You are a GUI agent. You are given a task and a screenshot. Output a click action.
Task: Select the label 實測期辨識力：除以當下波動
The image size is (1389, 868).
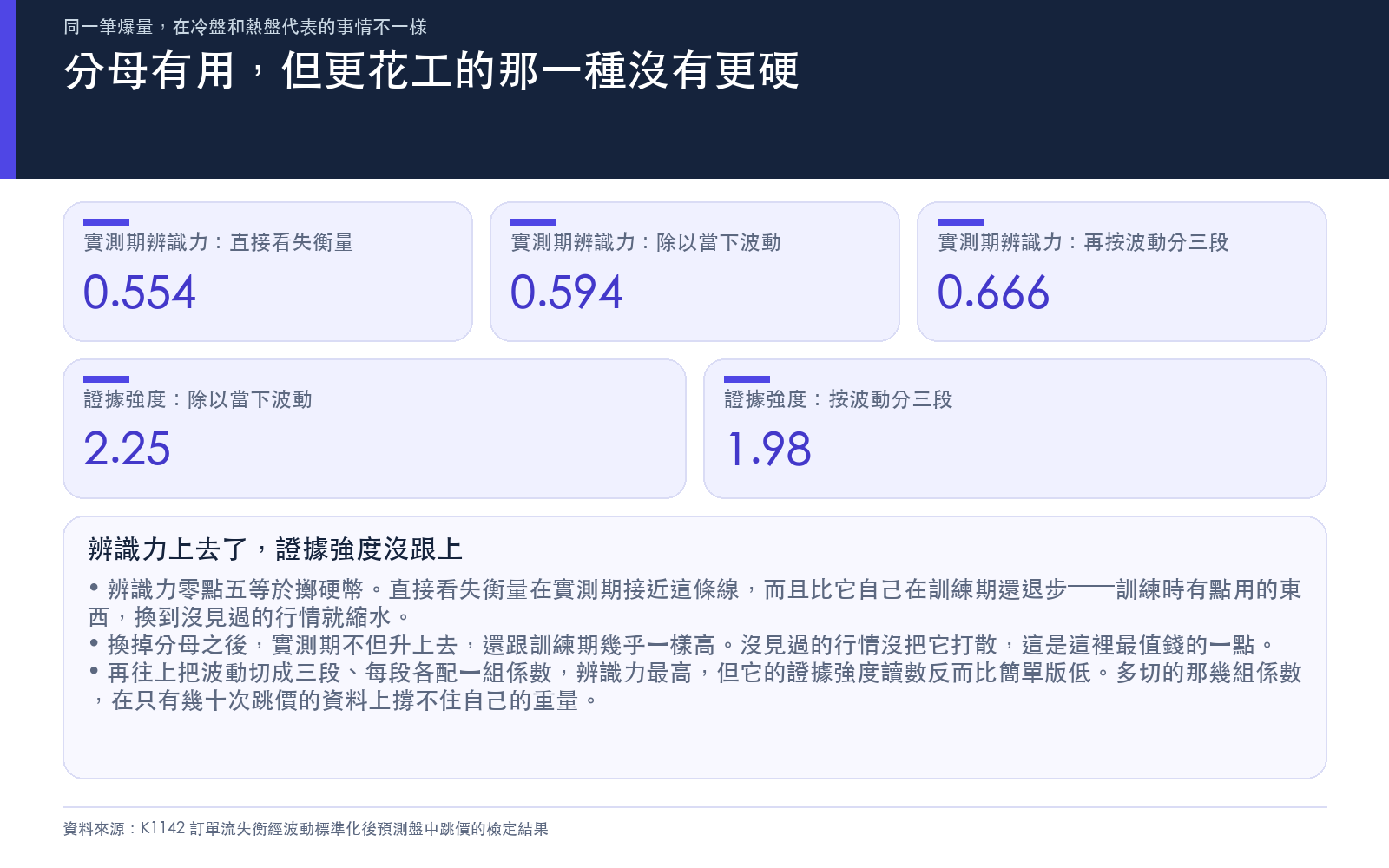click(x=646, y=242)
